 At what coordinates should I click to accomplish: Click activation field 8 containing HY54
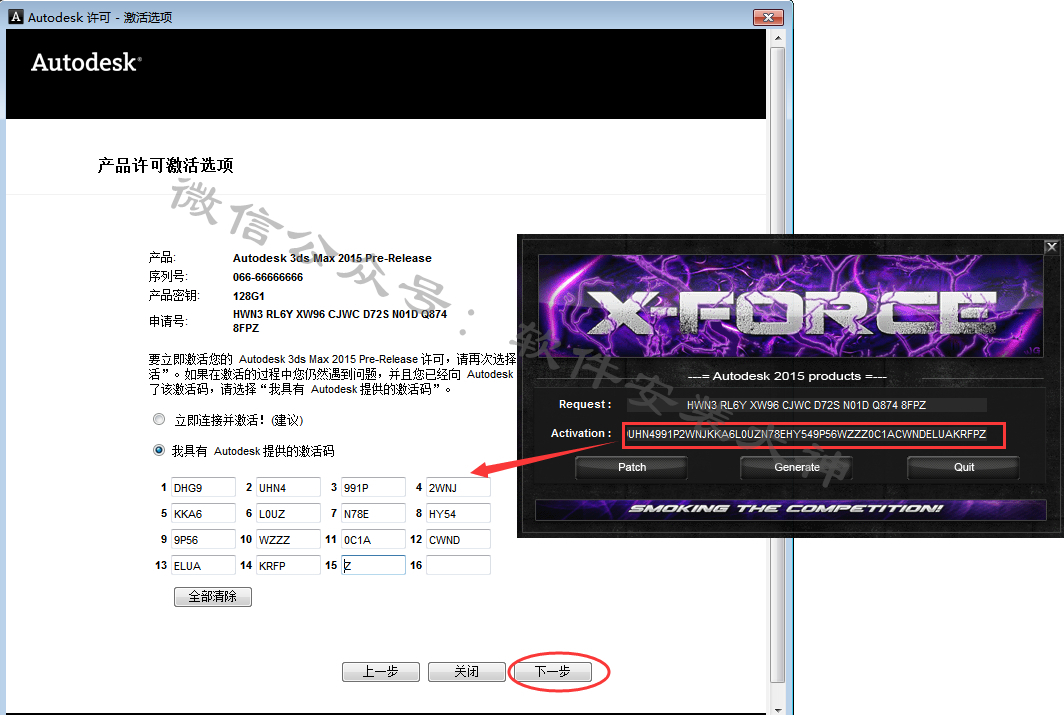click(458, 514)
